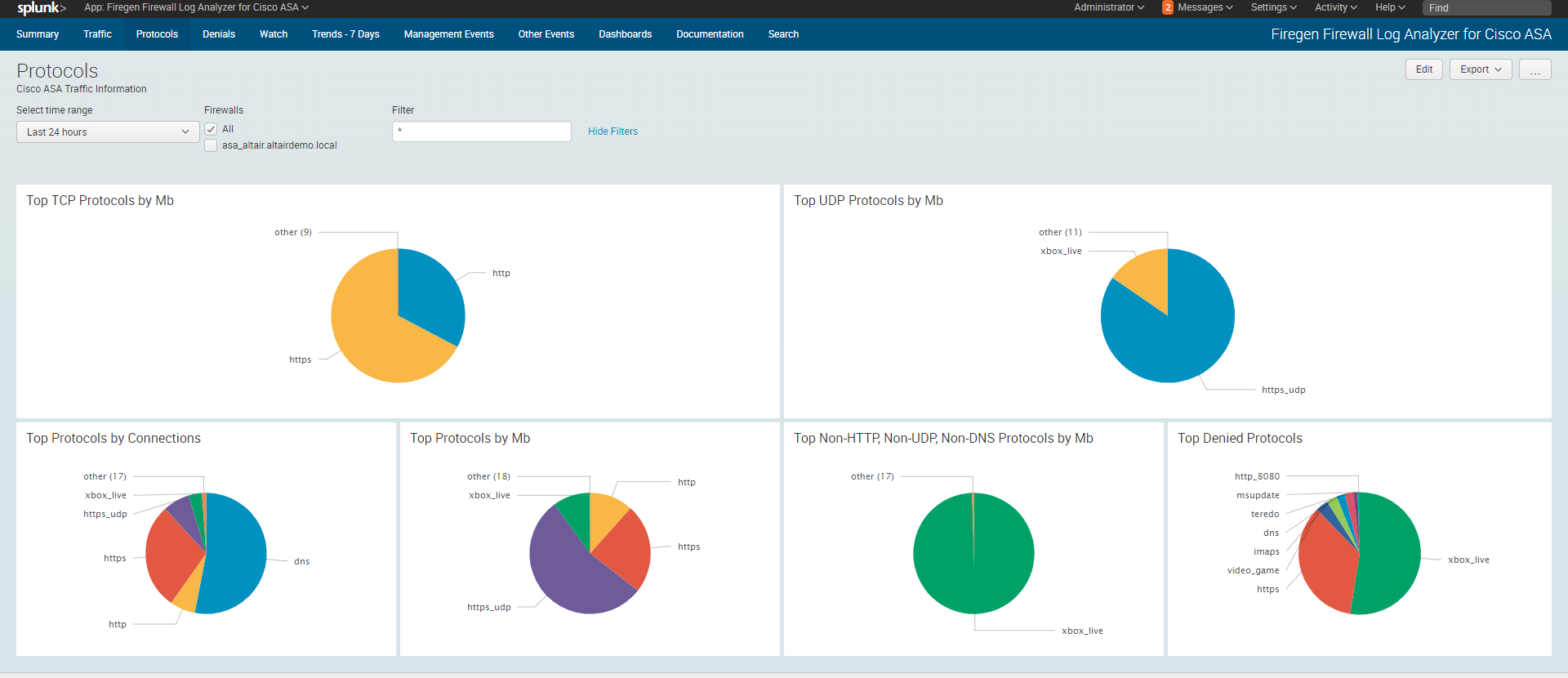Image resolution: width=1568 pixels, height=678 pixels.
Task: Click the 'dns' label in Connections chart
Action: tap(301, 562)
